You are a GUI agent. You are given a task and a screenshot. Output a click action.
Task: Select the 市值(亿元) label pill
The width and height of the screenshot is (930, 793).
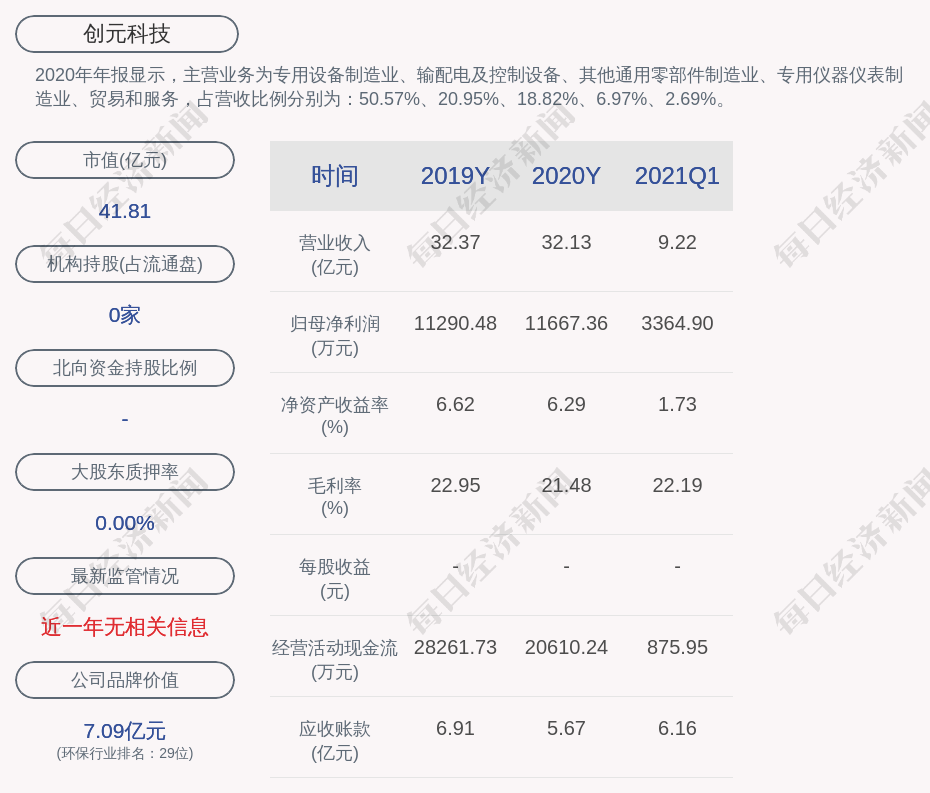click(125, 160)
